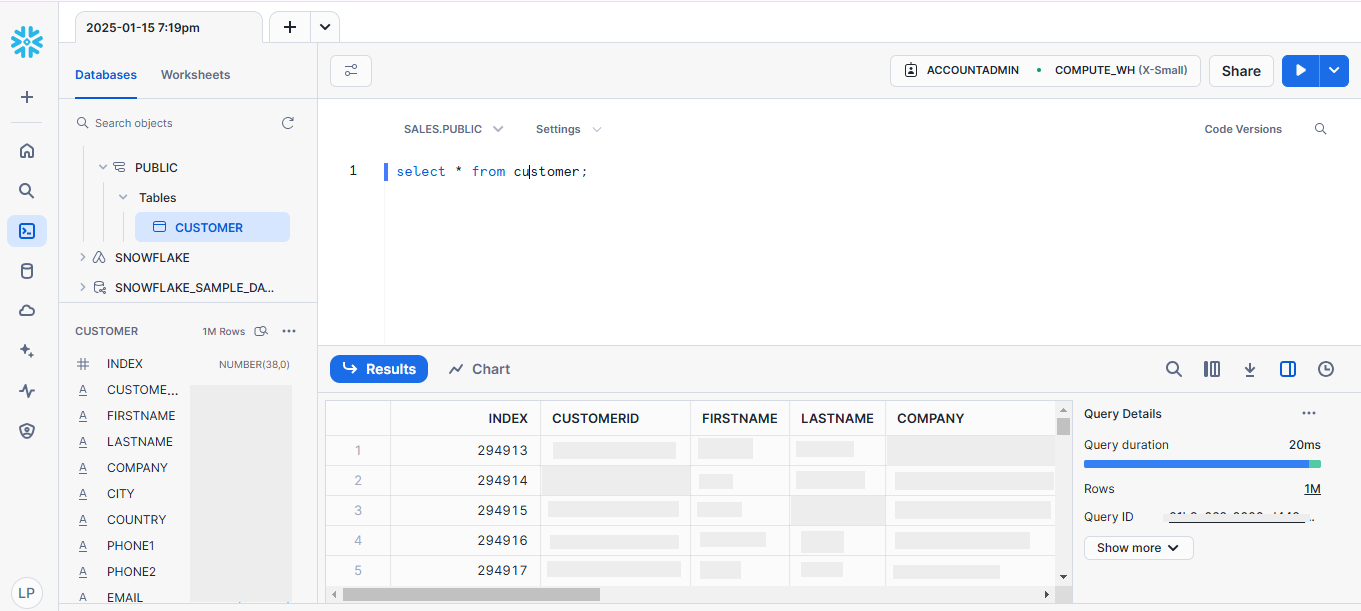
Task: Click the Monitoring activity icon in sidebar
Action: pos(27,391)
